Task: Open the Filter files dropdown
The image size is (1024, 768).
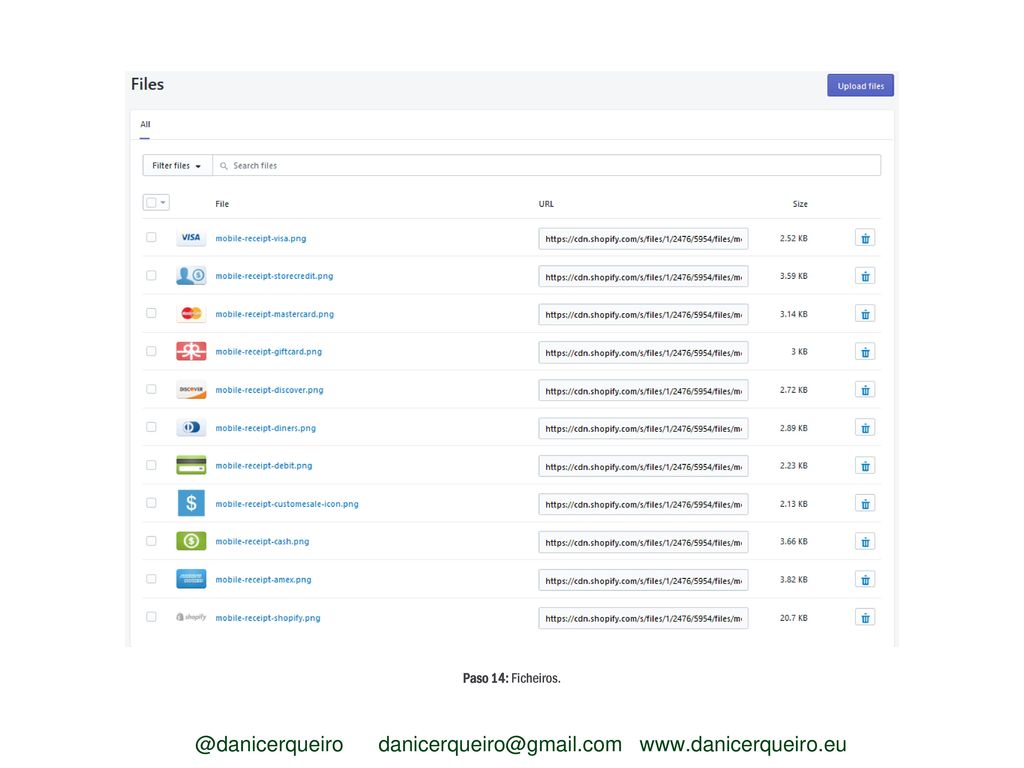Action: click(177, 166)
